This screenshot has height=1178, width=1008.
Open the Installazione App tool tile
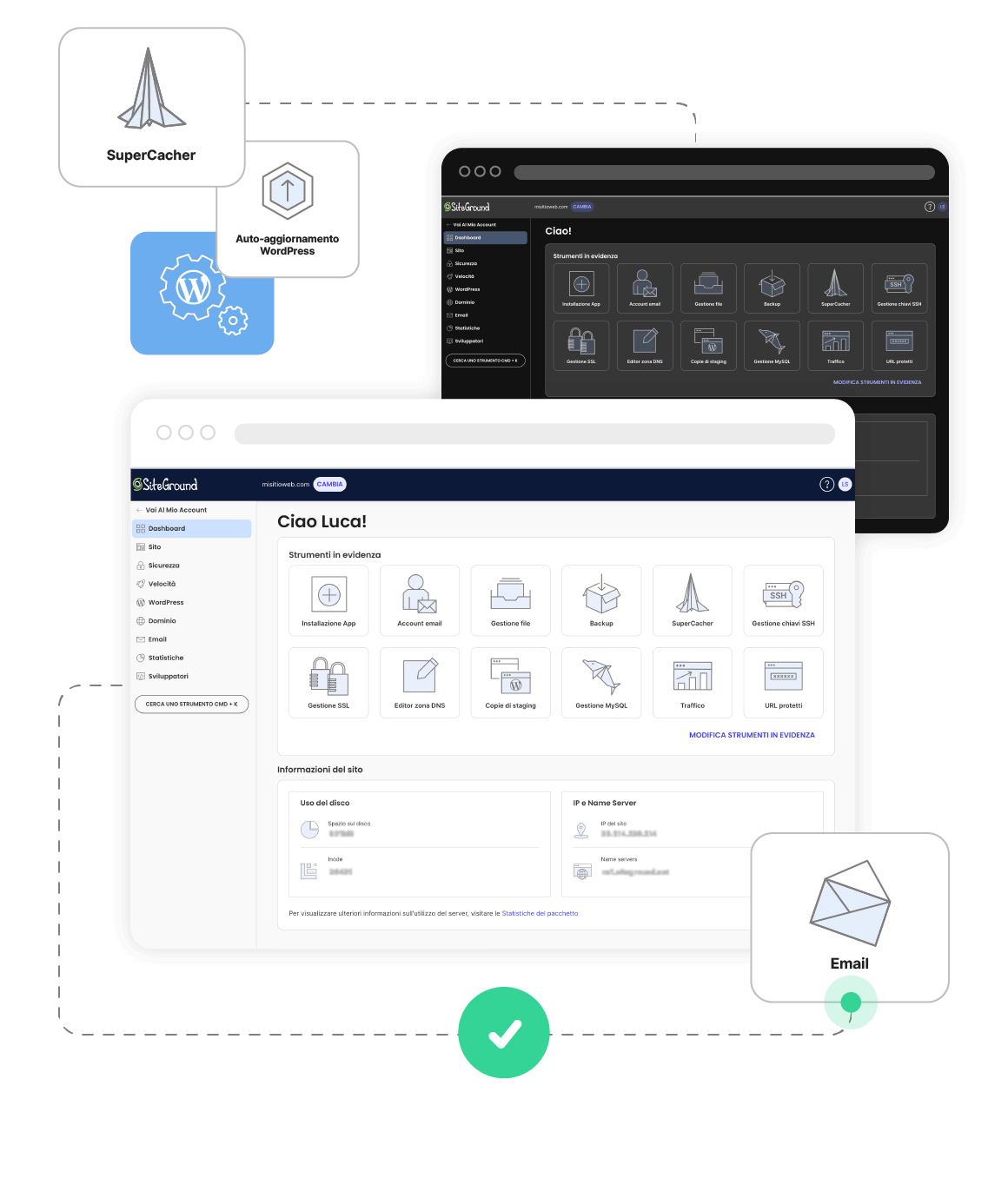328,600
